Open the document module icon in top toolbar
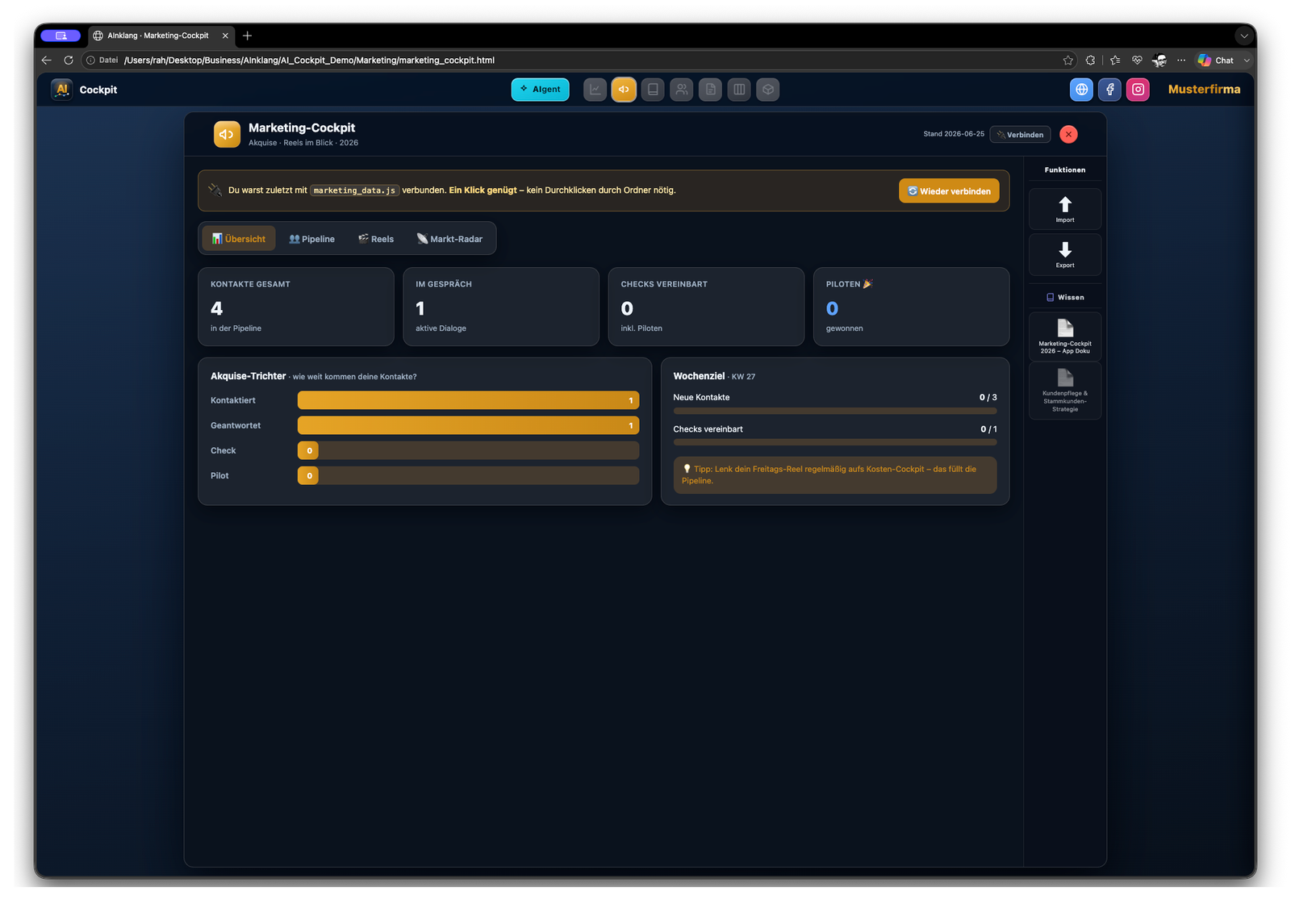Screen dimensions: 1291x924 click(710, 90)
